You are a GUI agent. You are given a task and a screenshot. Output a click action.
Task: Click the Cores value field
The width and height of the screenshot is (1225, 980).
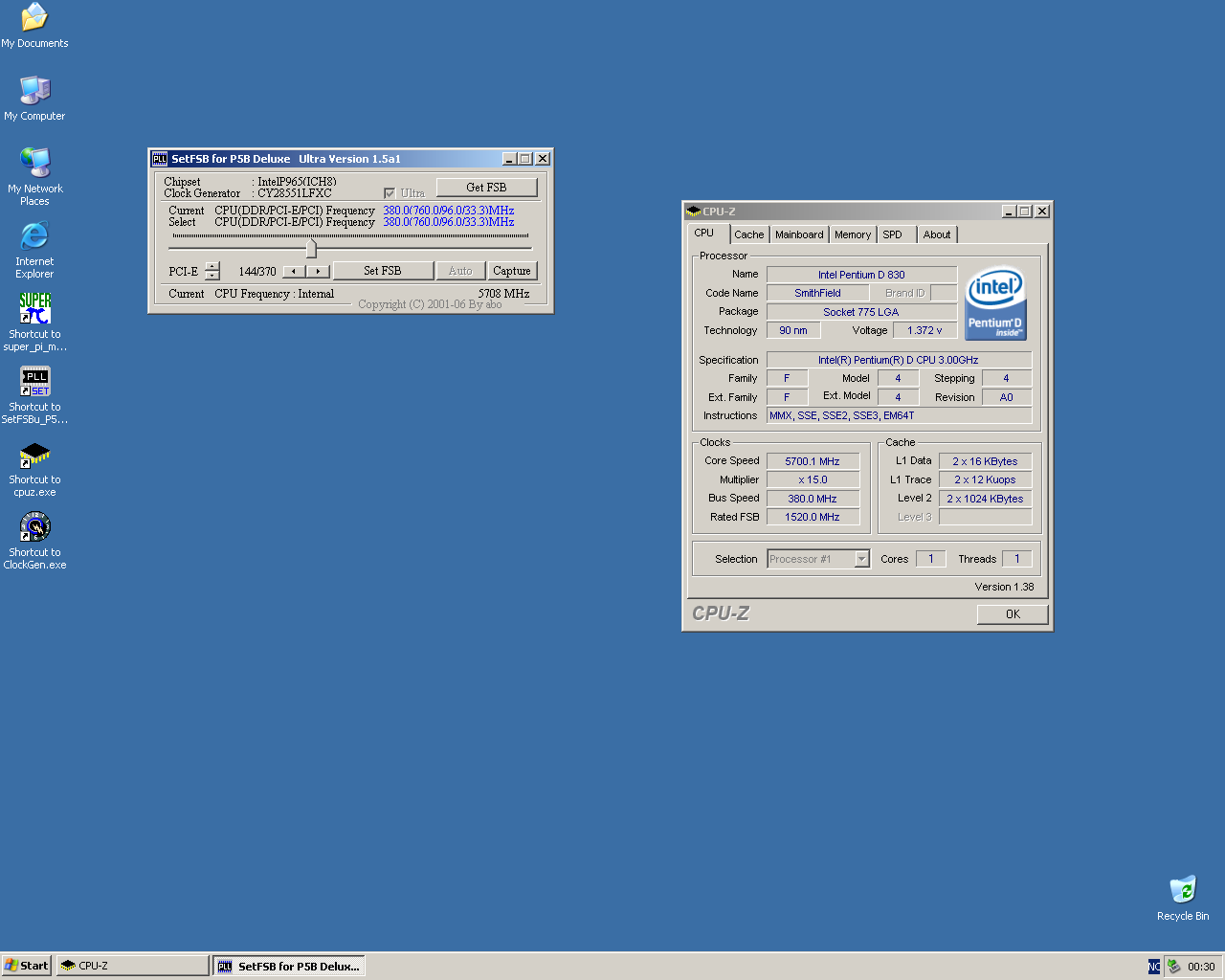tap(930, 559)
